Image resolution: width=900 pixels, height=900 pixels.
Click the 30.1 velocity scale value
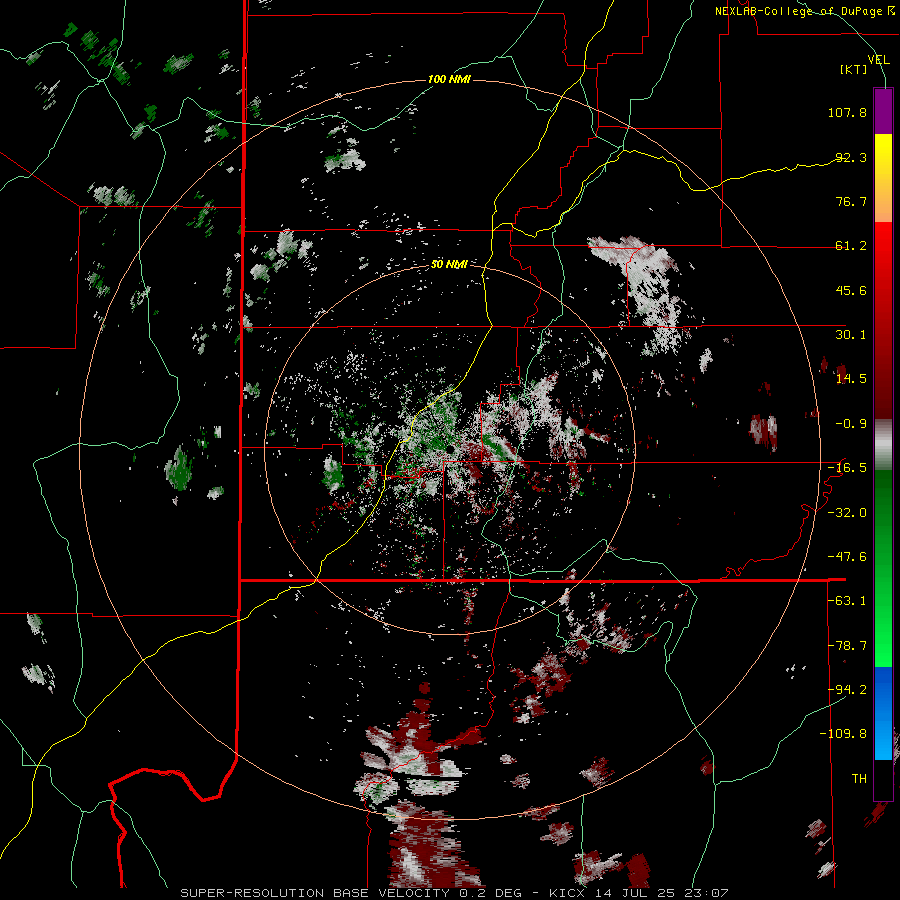(851, 335)
